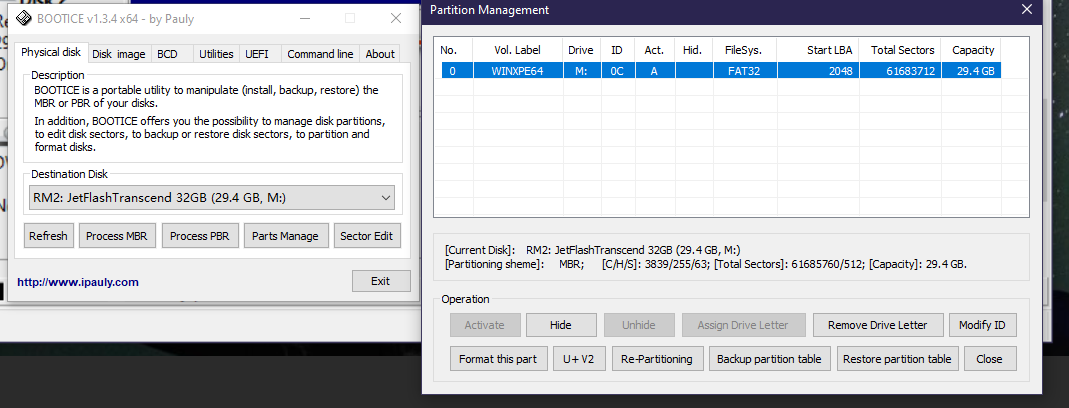The height and width of the screenshot is (408, 1069).
Task: Click the Re-Partitioning button
Action: (x=657, y=359)
